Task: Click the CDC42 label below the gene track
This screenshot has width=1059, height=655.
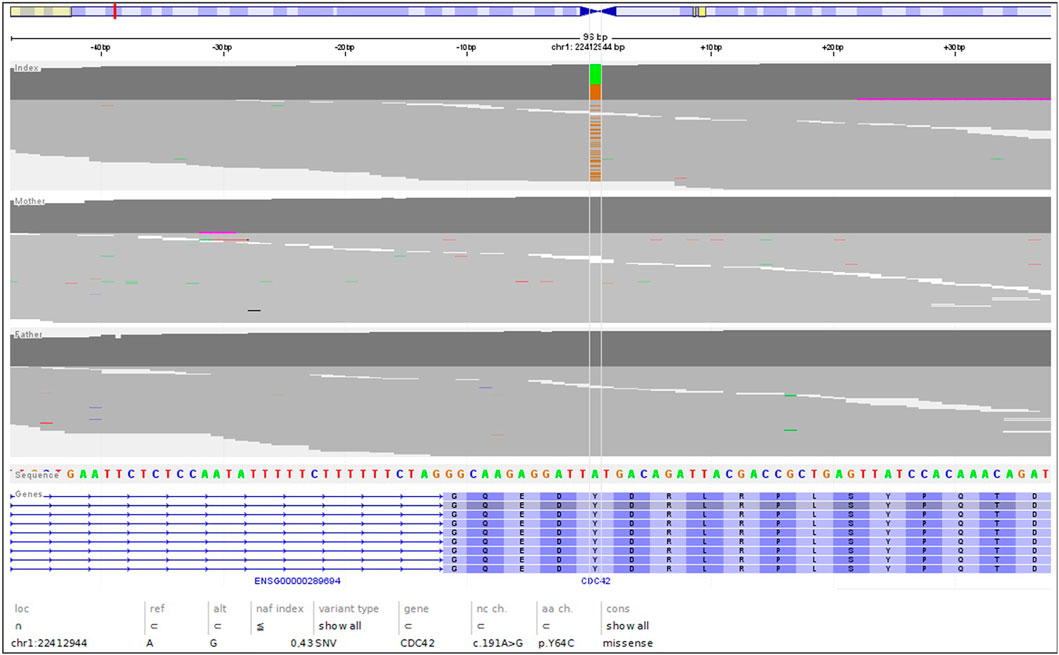Action: (x=596, y=581)
